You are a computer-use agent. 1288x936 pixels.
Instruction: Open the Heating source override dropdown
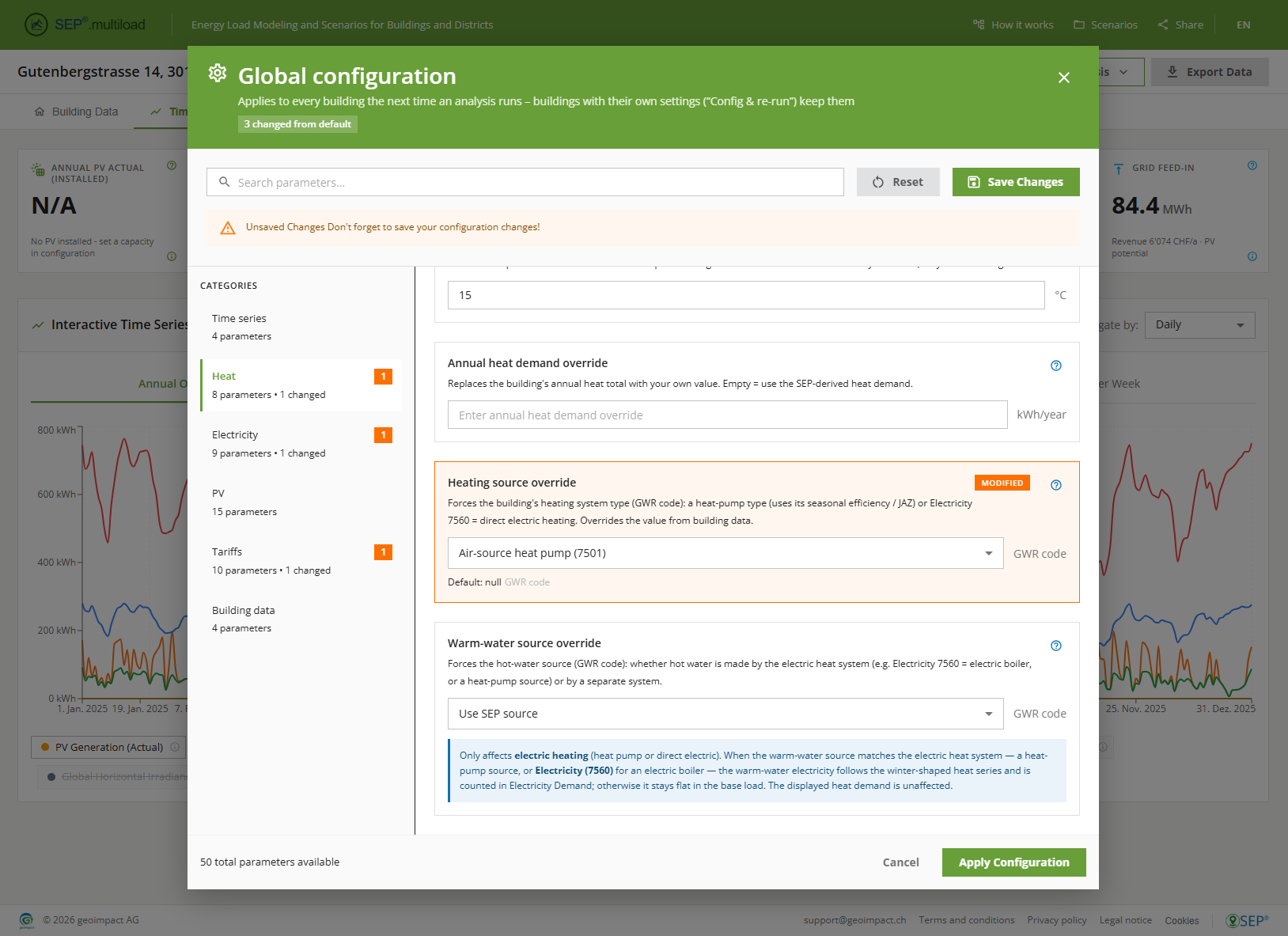tap(725, 553)
